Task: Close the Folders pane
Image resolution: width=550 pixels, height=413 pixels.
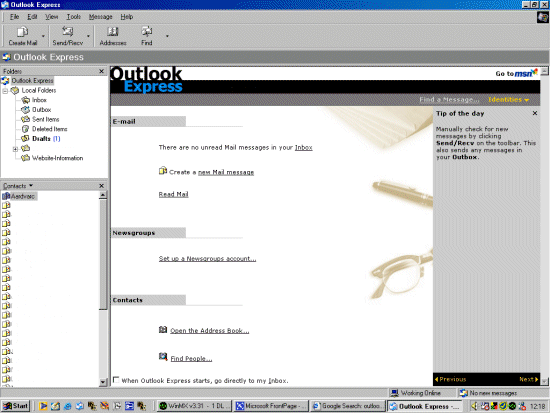Action: 101,71
